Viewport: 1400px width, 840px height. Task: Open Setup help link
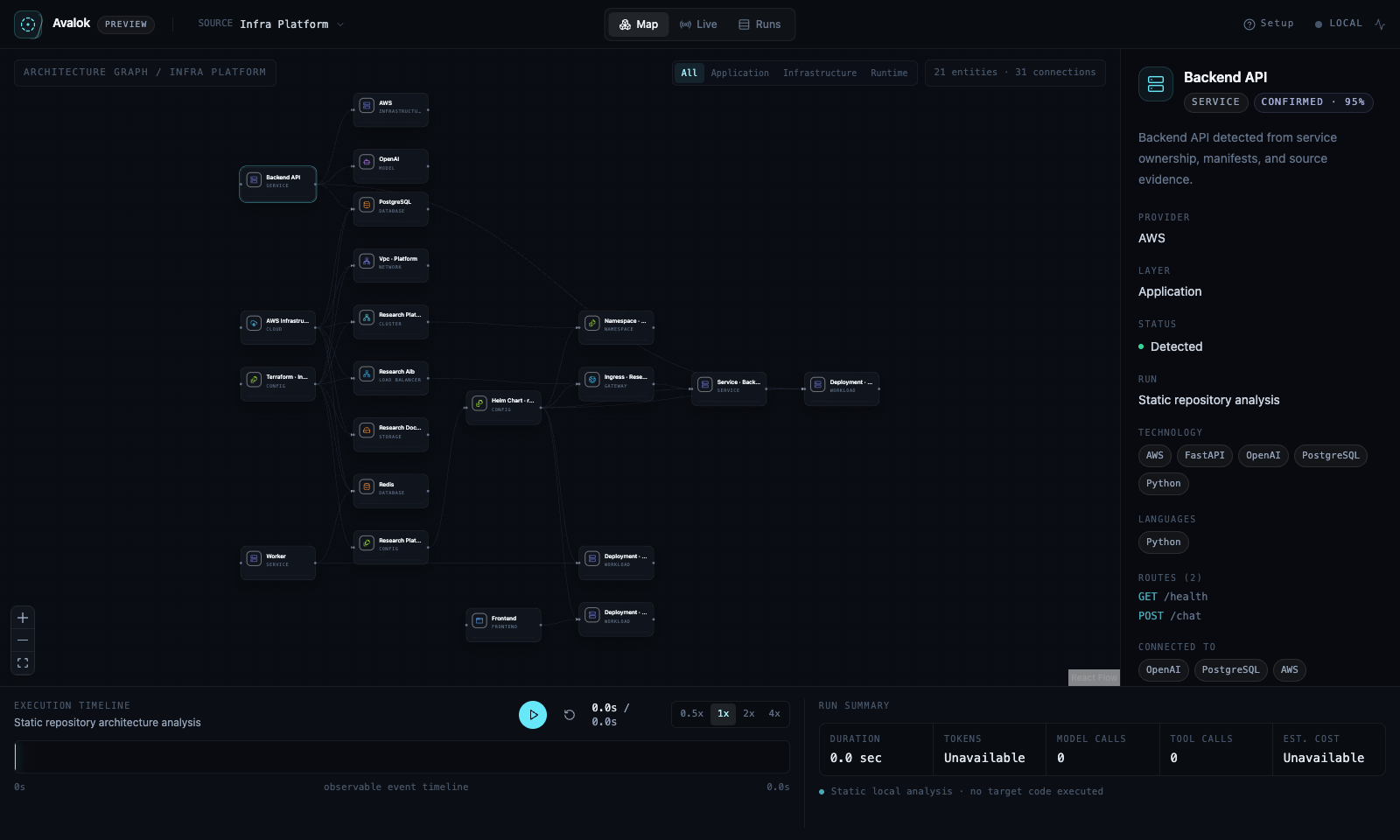click(x=1269, y=24)
